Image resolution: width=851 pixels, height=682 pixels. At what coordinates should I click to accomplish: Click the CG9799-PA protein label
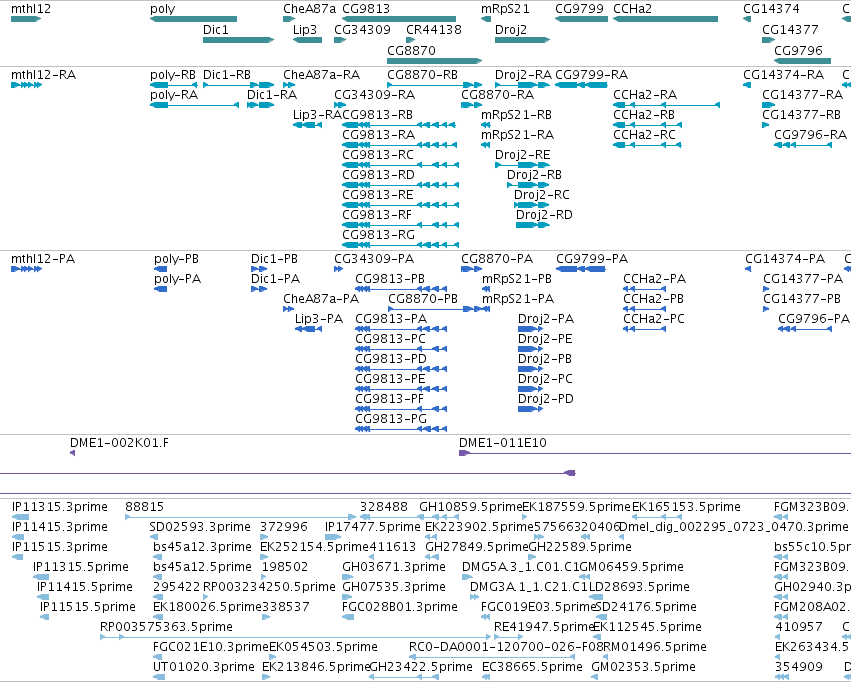[x=592, y=259]
